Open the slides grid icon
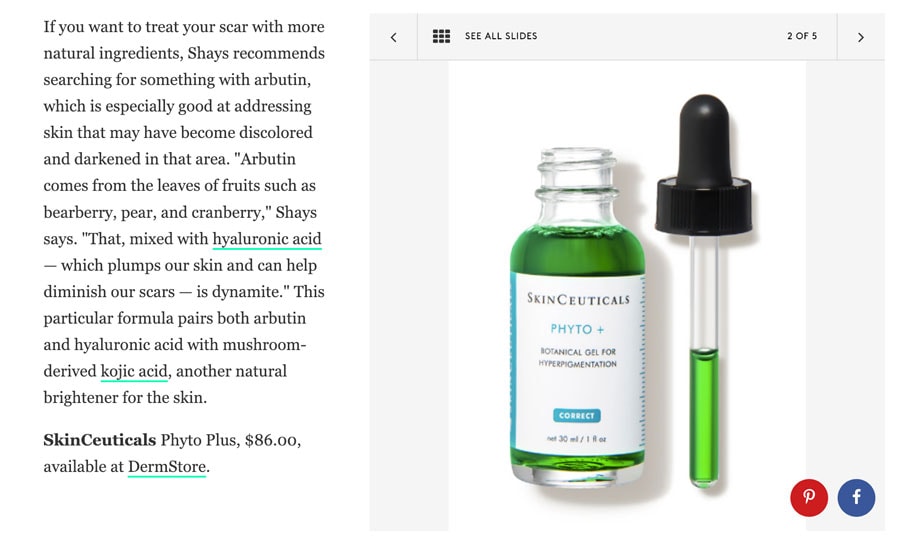Image resolution: width=900 pixels, height=548 pixels. (441, 36)
